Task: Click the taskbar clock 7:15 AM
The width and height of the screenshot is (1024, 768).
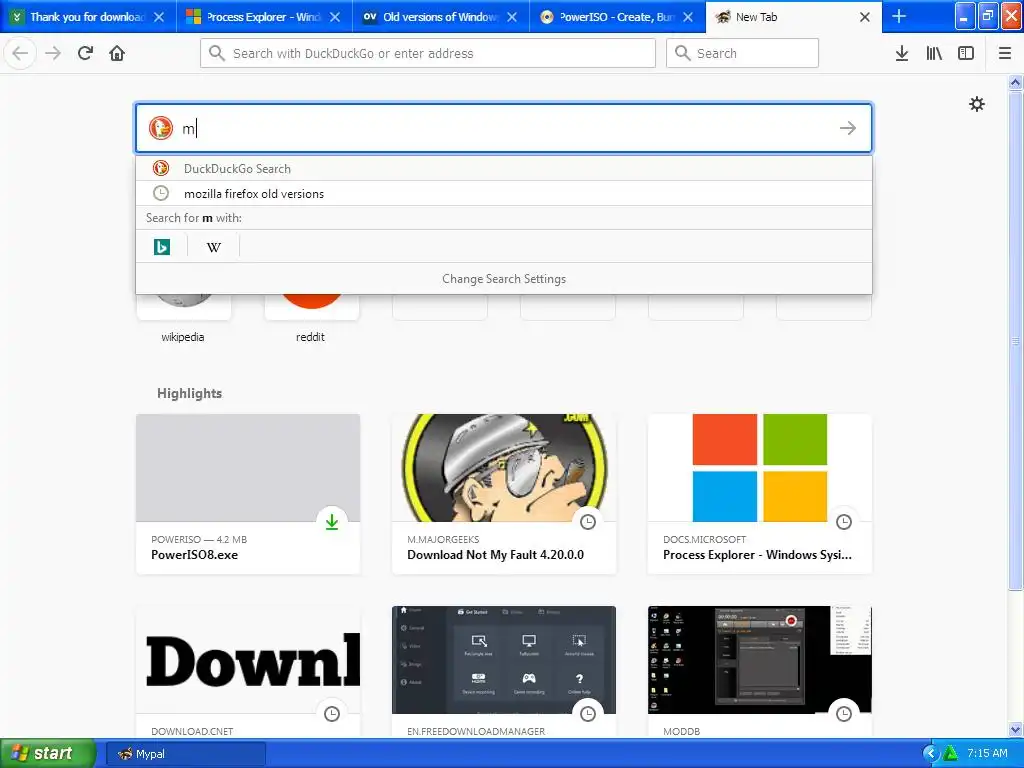Action: click(987, 754)
